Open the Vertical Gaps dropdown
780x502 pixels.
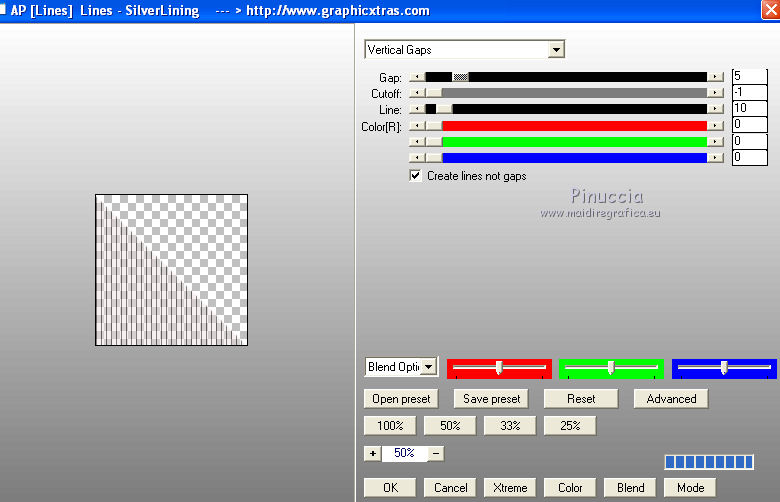556,49
